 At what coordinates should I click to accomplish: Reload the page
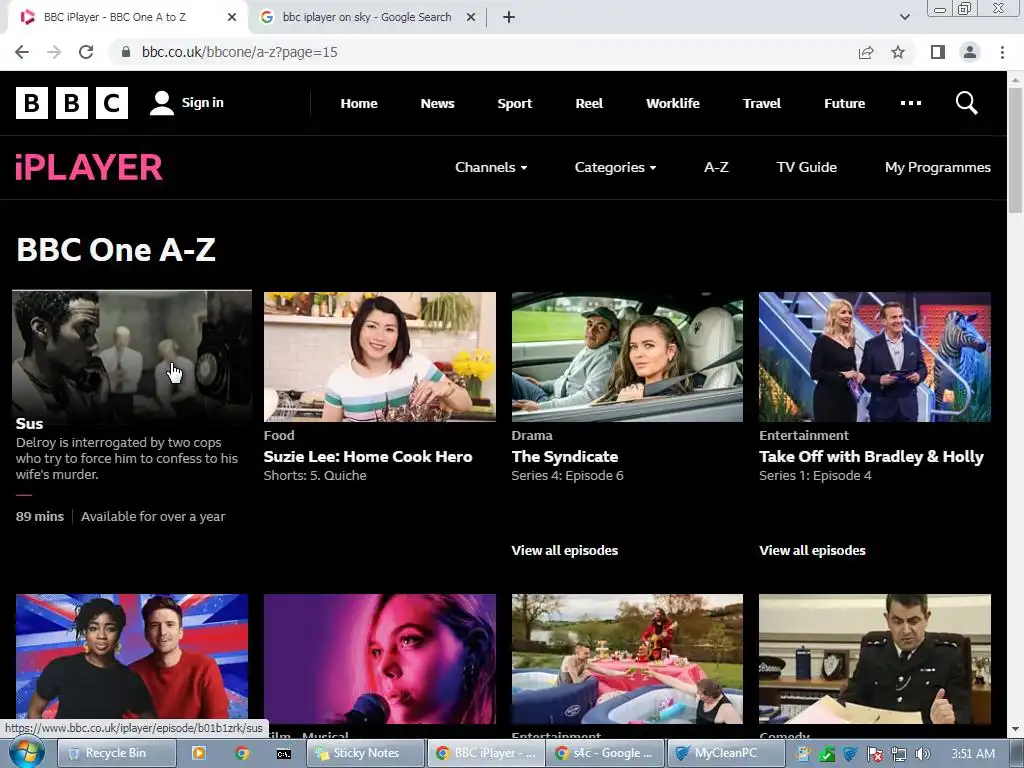[86, 52]
